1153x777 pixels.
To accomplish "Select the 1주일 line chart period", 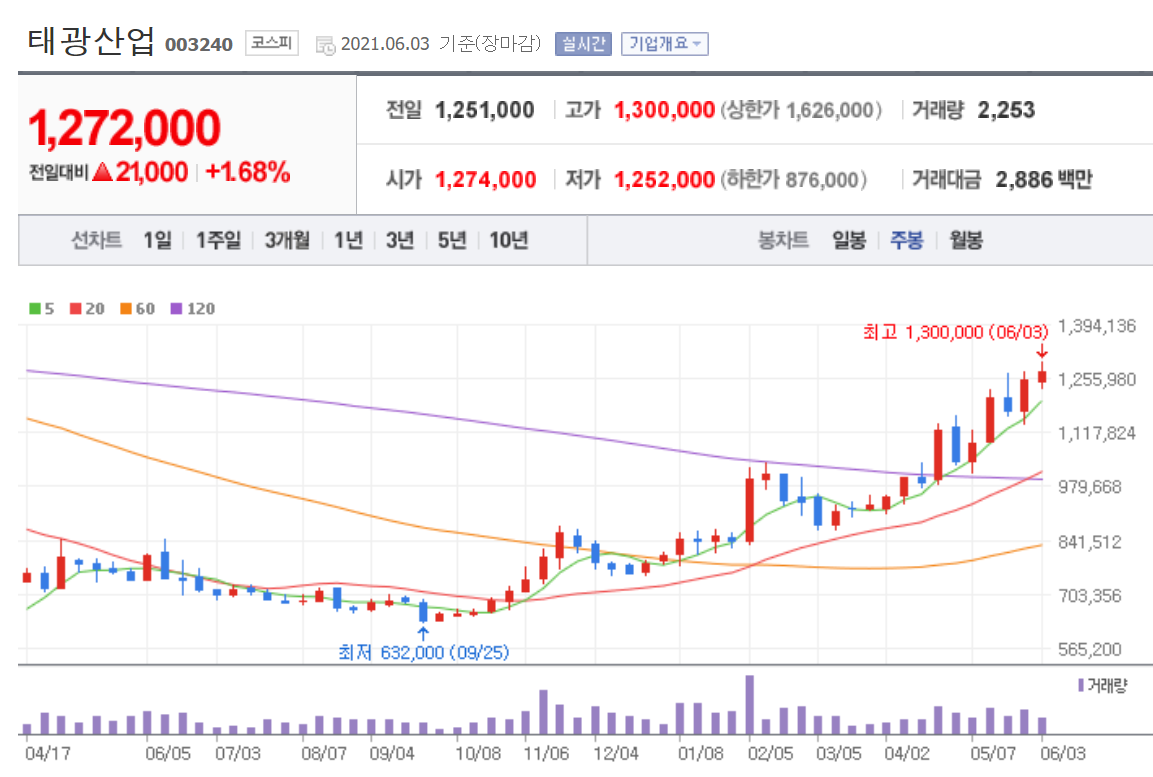I will [218, 240].
